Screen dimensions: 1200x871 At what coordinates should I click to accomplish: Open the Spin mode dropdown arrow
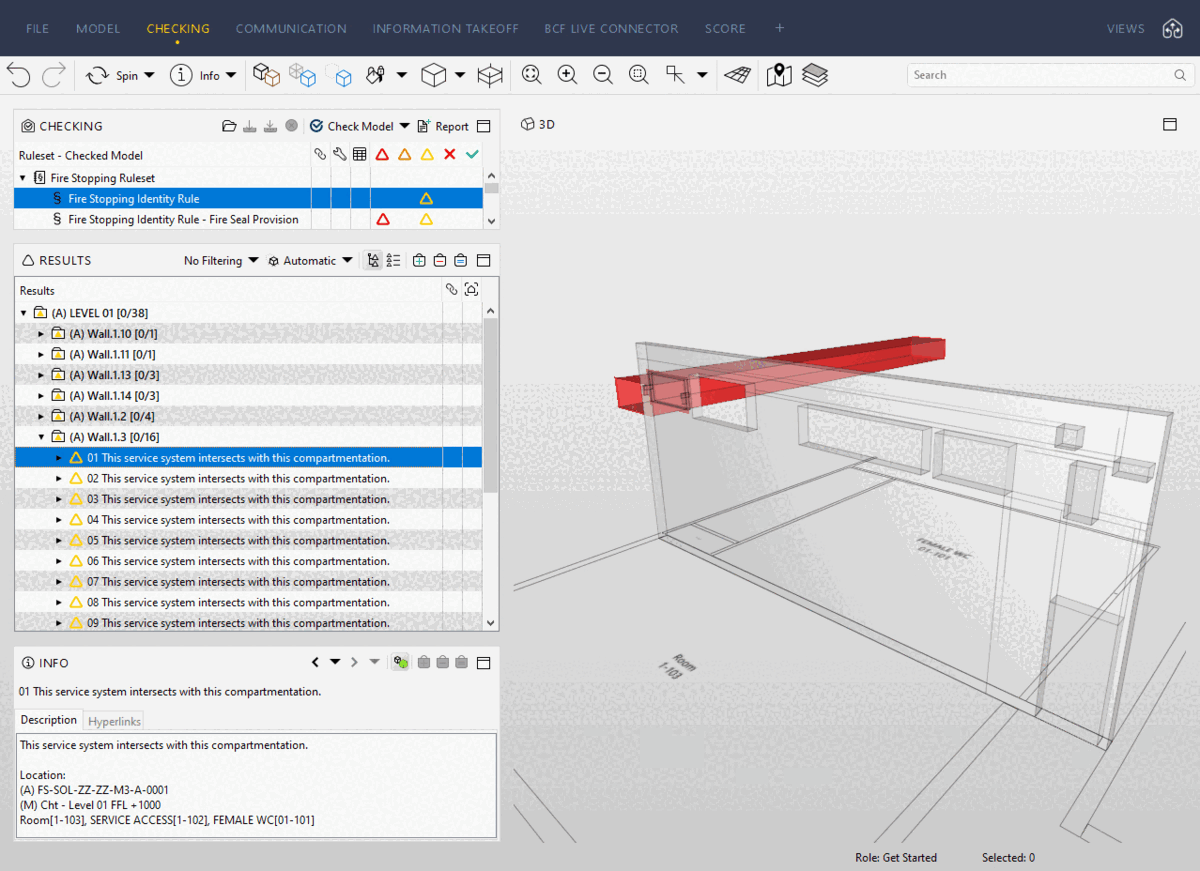pyautogui.click(x=150, y=75)
